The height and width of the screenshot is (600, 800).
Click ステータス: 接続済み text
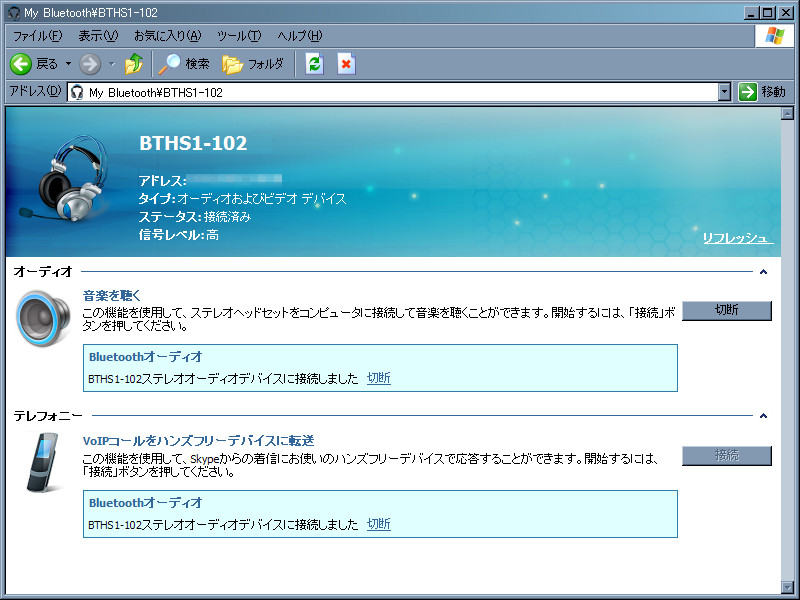tap(195, 217)
